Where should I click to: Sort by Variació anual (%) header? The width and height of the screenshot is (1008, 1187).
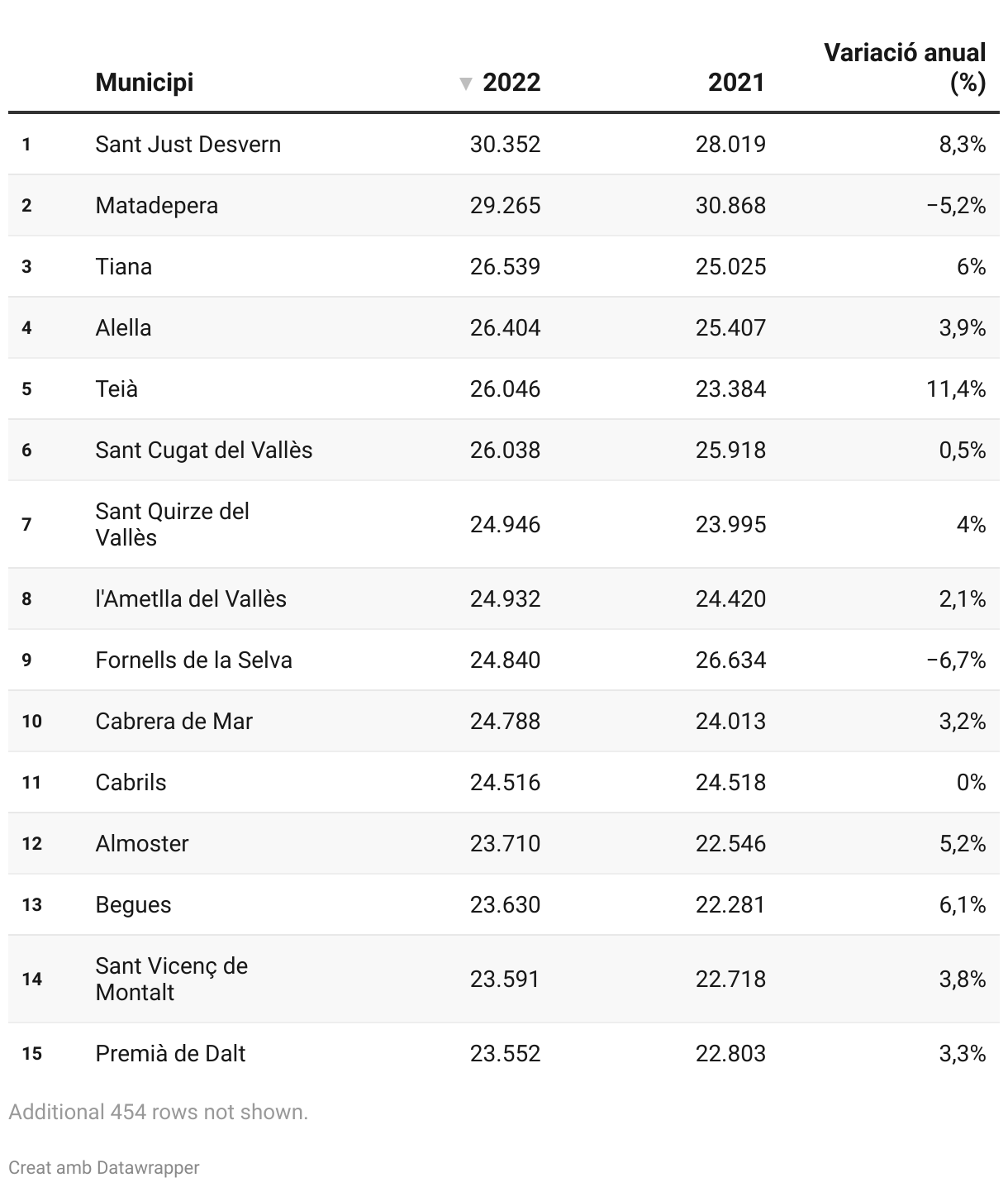pos(905,68)
